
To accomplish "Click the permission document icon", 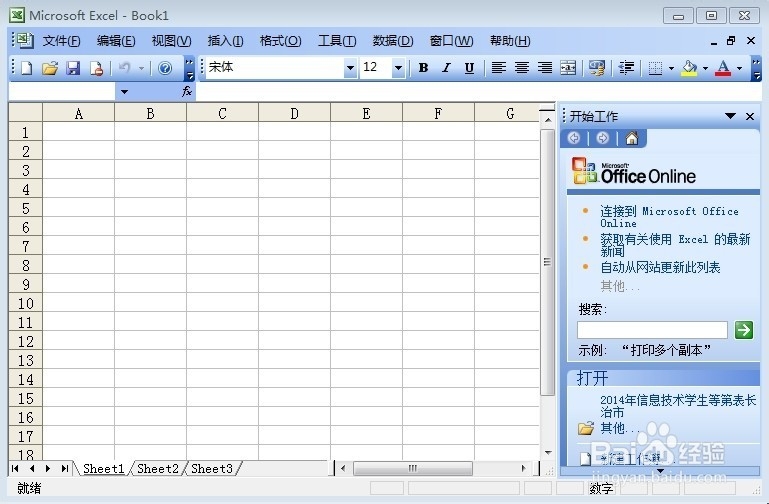I will coord(96,68).
